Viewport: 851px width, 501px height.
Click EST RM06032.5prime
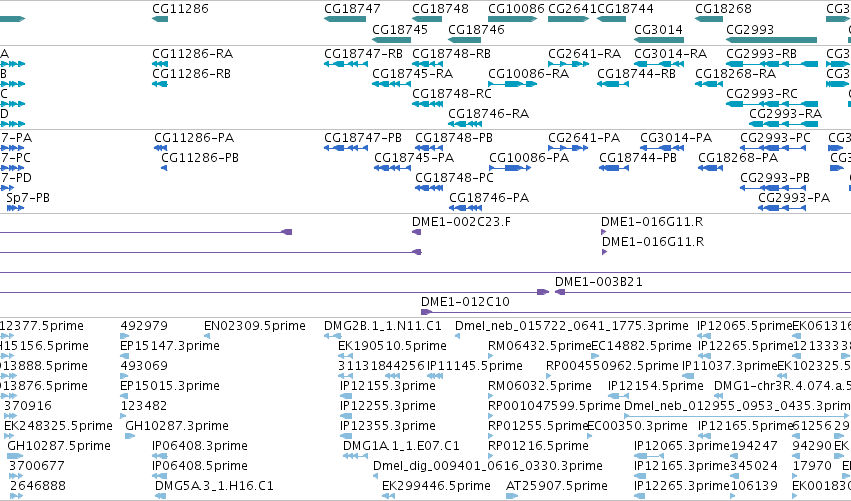pyautogui.click(x=540, y=386)
